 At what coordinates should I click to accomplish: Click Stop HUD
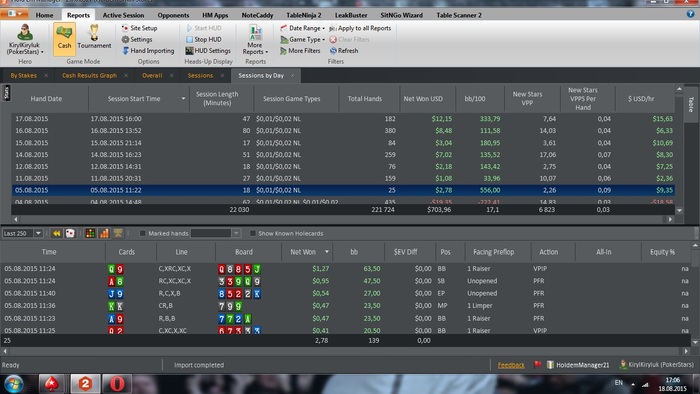click(204, 39)
